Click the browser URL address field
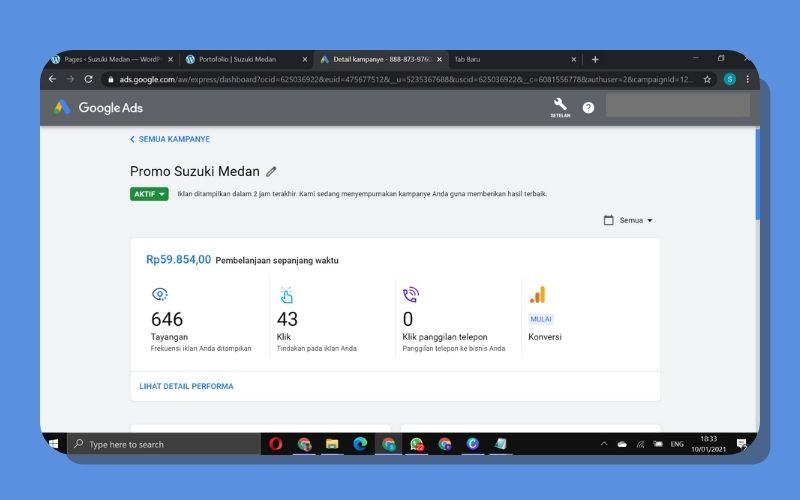 (406, 79)
